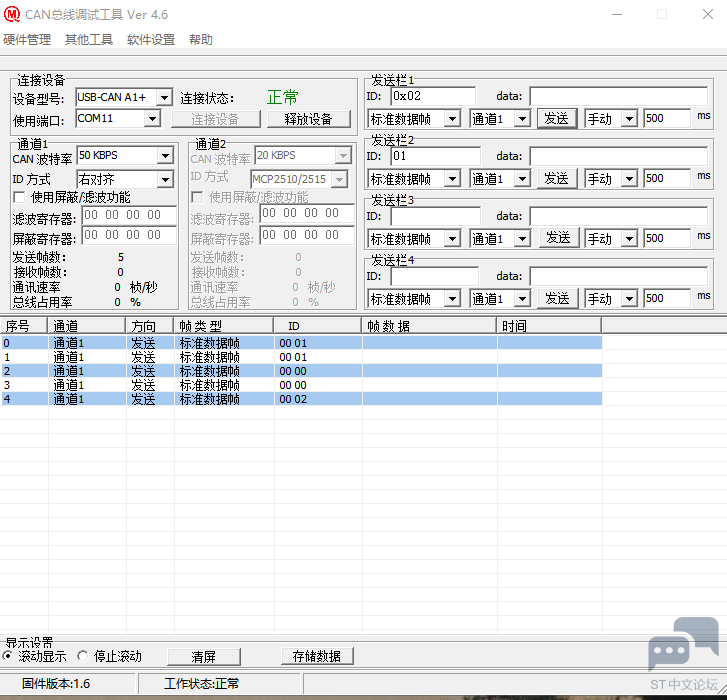Select the 停止滚动 radio button
This screenshot has width=727, height=700.
83,656
